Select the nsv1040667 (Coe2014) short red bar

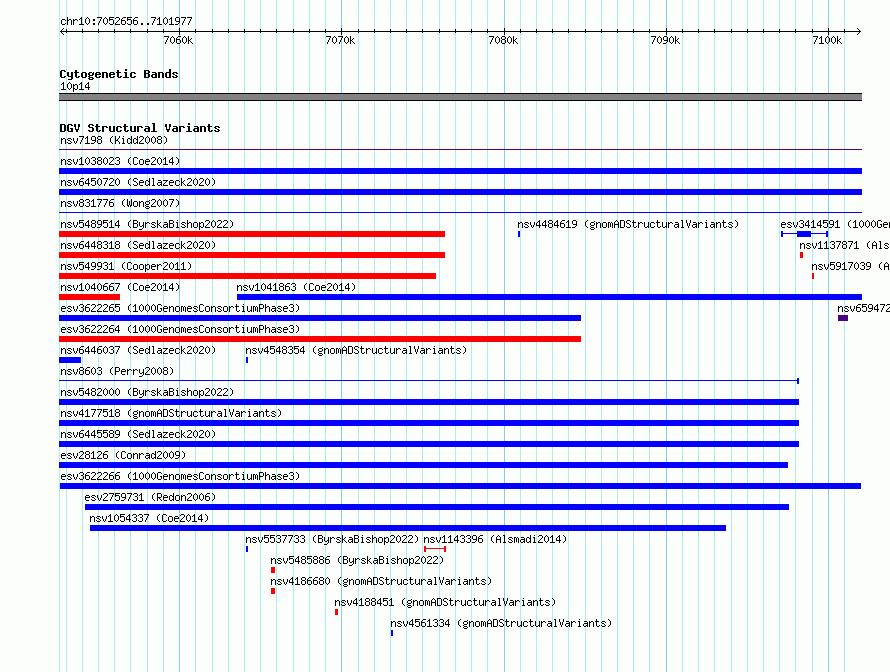pyautogui.click(x=90, y=297)
